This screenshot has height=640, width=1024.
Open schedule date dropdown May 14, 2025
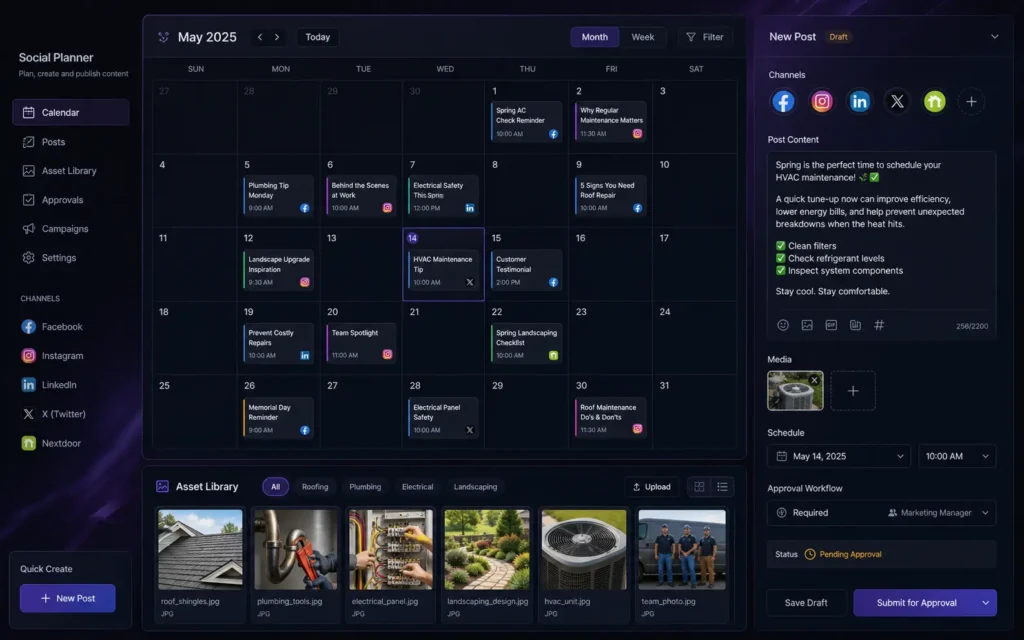tap(839, 456)
